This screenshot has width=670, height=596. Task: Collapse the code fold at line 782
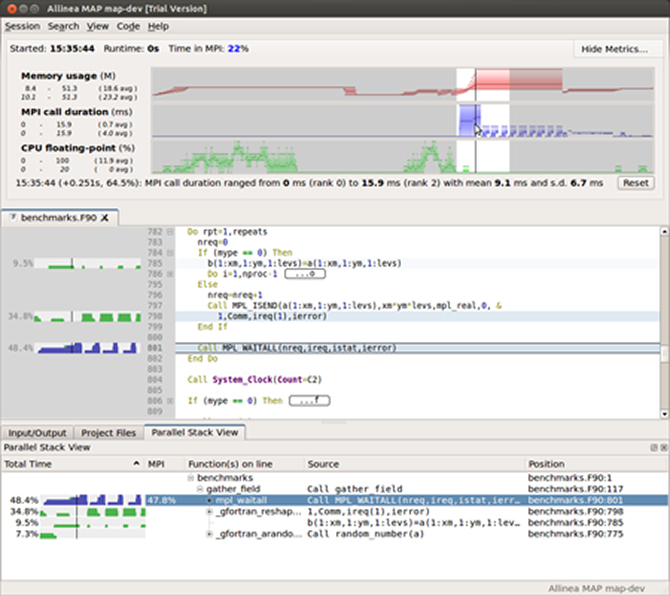(x=169, y=232)
